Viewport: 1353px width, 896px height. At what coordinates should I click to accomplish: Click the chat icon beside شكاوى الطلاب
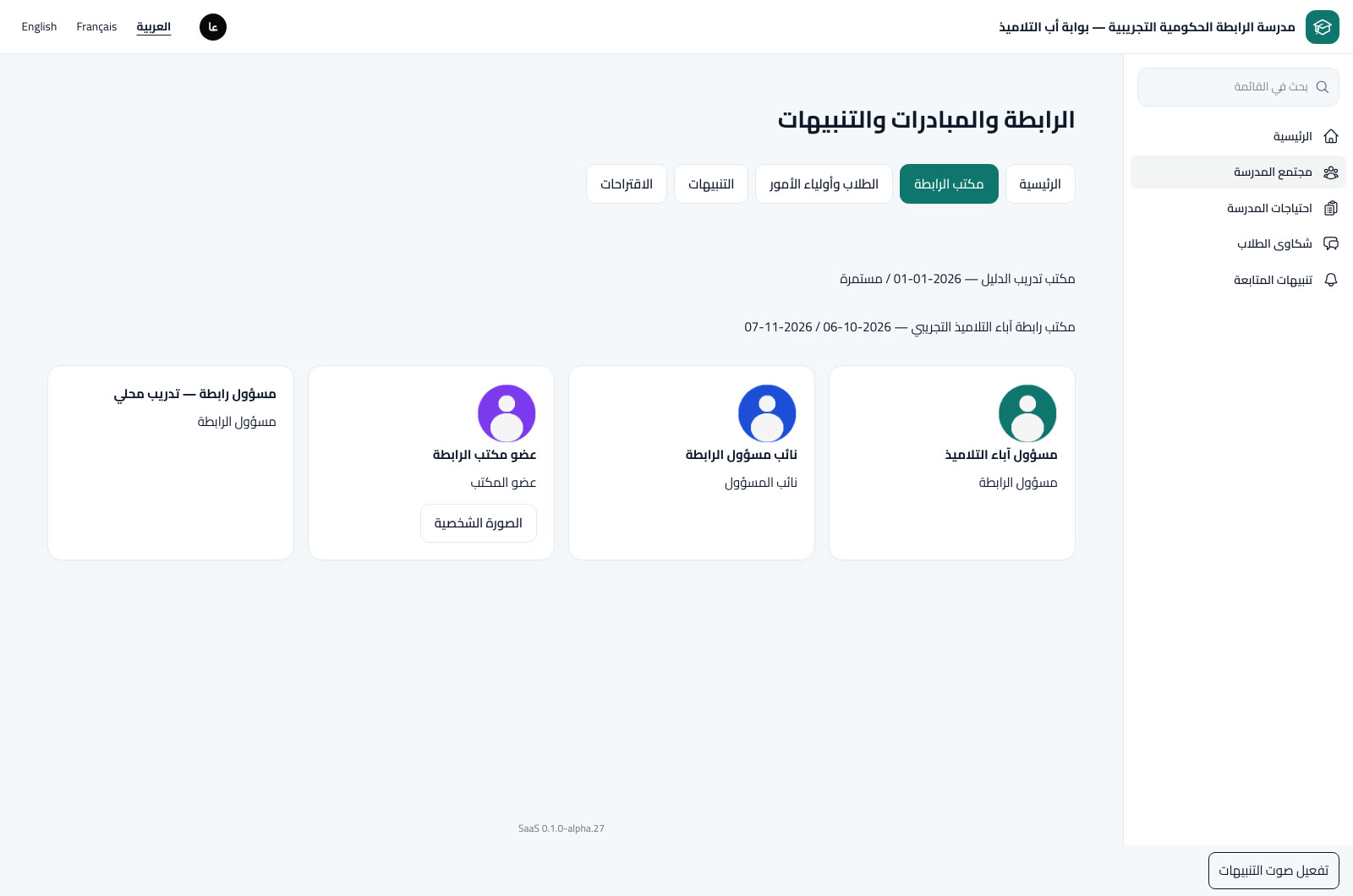coord(1331,244)
